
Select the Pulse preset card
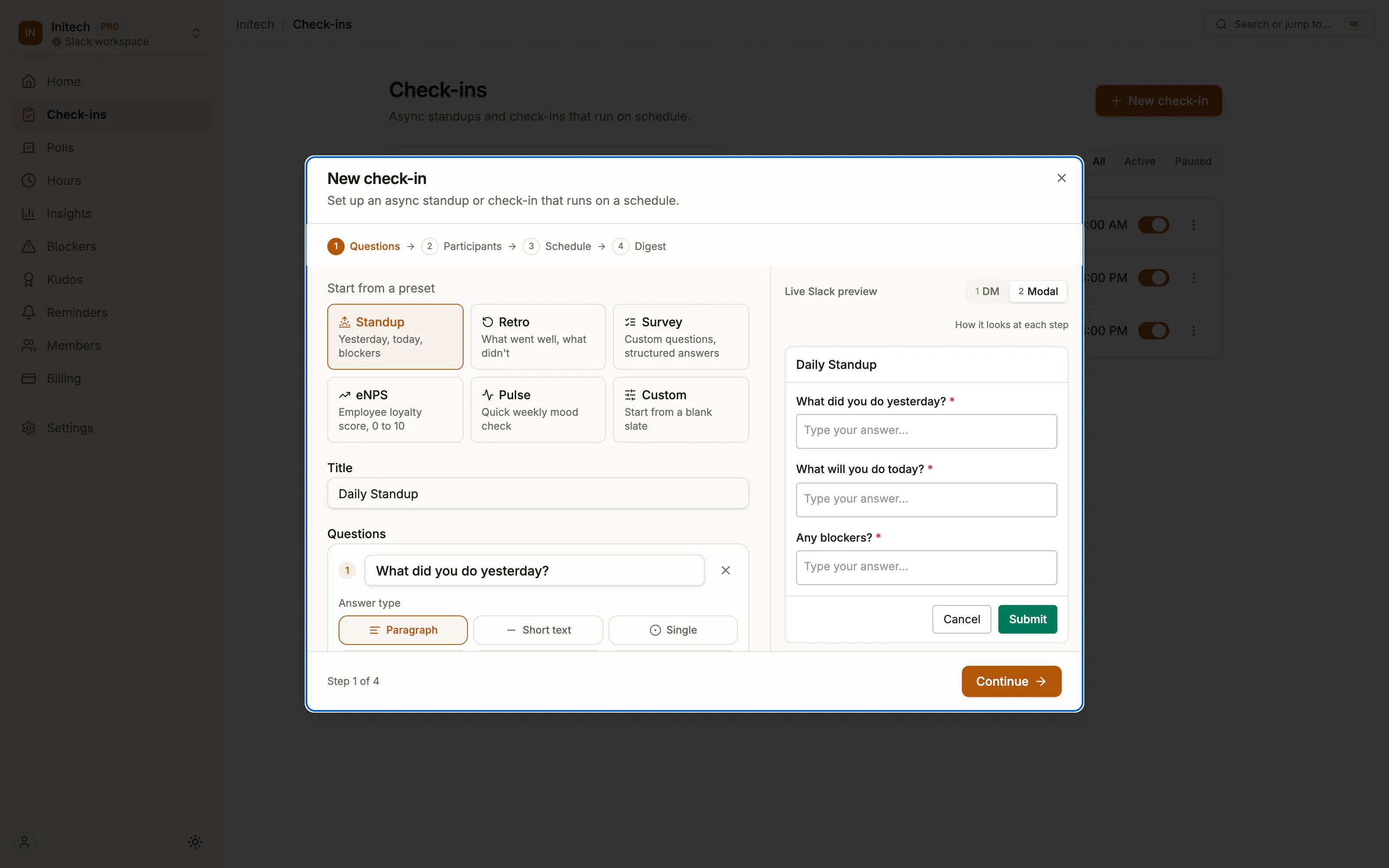pos(538,409)
